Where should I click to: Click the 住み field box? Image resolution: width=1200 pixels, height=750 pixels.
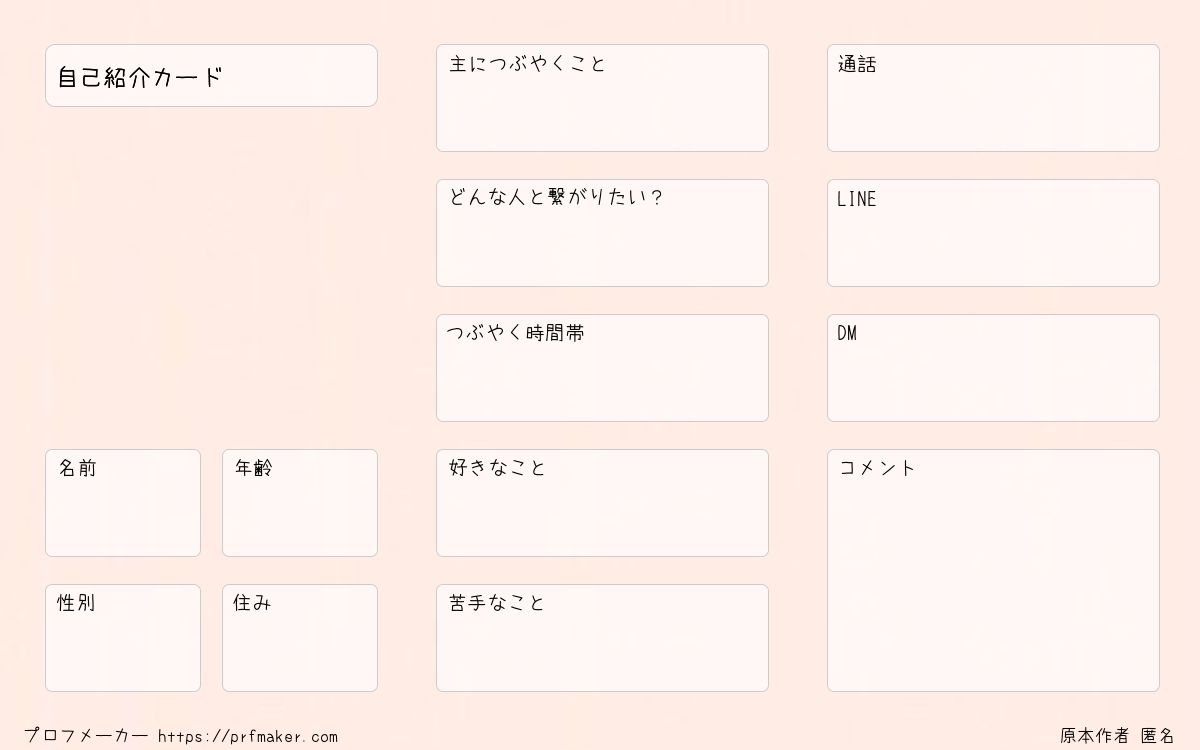(x=300, y=638)
